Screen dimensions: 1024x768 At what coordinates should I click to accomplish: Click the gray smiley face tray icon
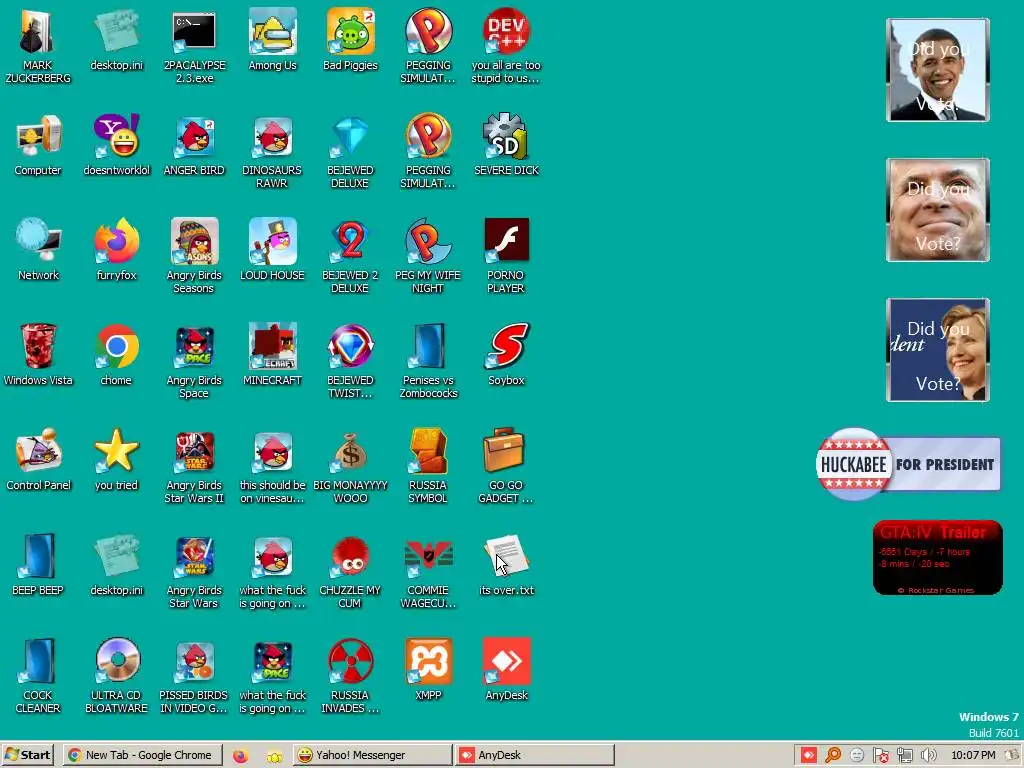click(x=857, y=756)
